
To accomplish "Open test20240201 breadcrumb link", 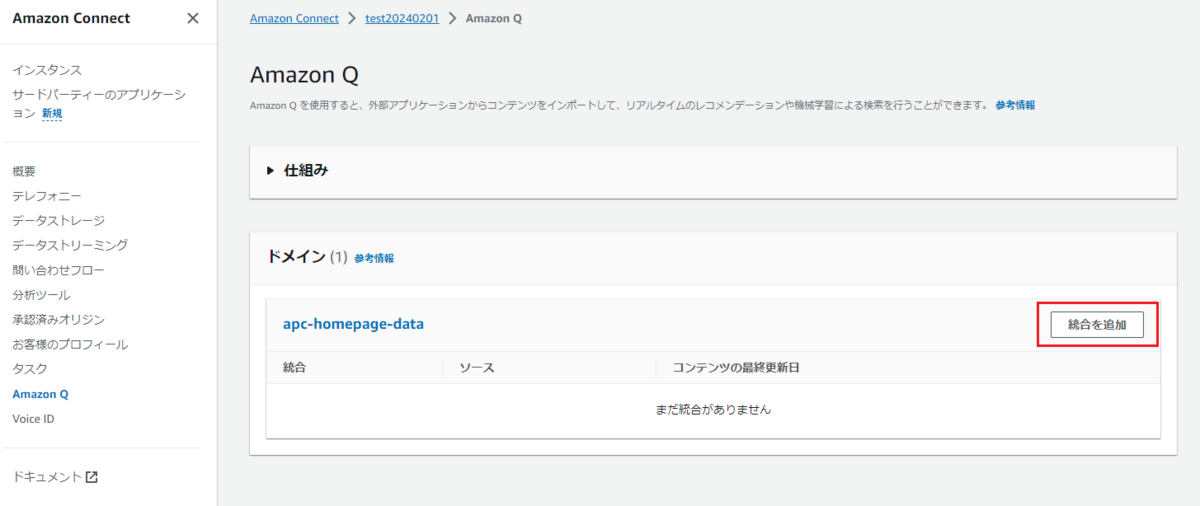I will point(403,18).
